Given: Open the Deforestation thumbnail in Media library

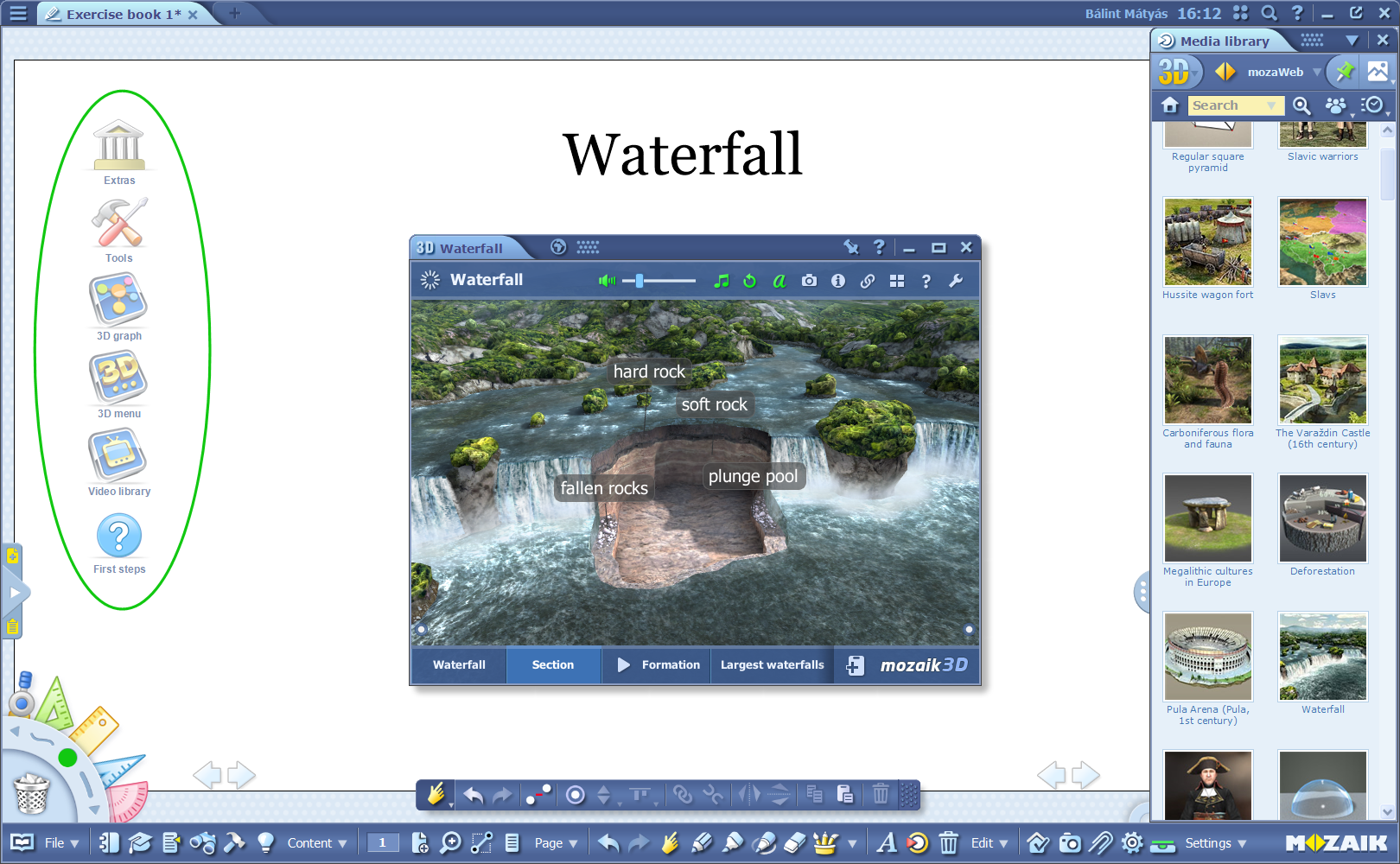Looking at the screenshot, I should click(x=1322, y=518).
